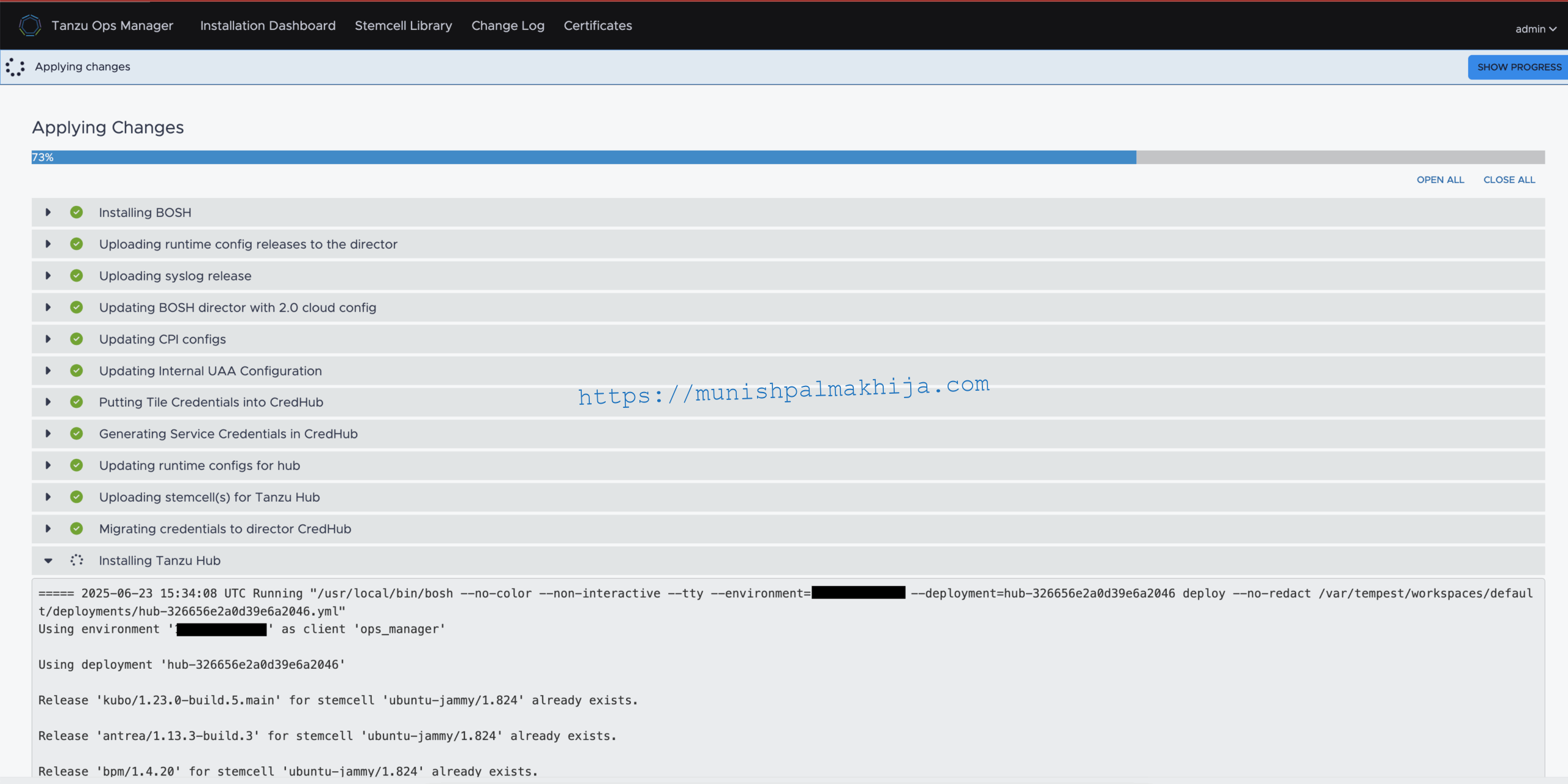Image resolution: width=1568 pixels, height=784 pixels.
Task: Click the SHOW PROGRESS button
Action: (1518, 67)
